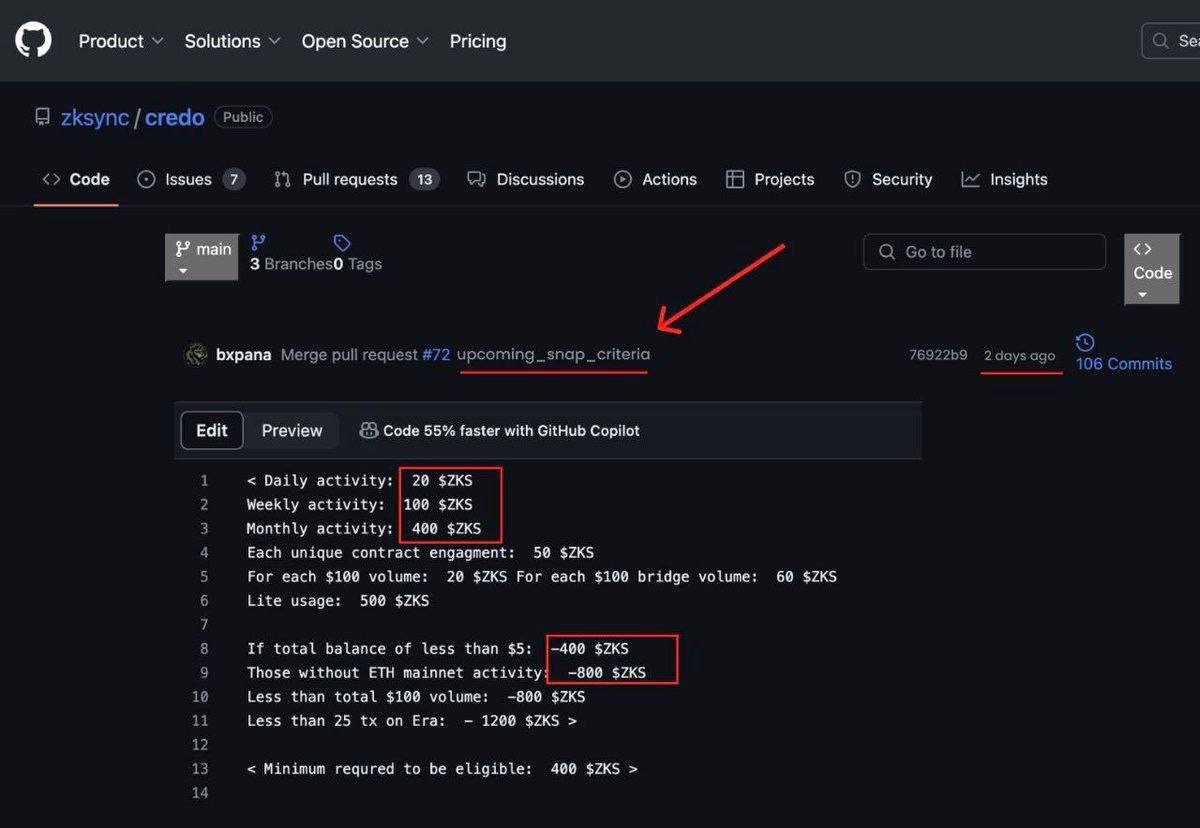Viewport: 1200px width, 828px height.
Task: View the 3 Branches link
Action: (291, 264)
